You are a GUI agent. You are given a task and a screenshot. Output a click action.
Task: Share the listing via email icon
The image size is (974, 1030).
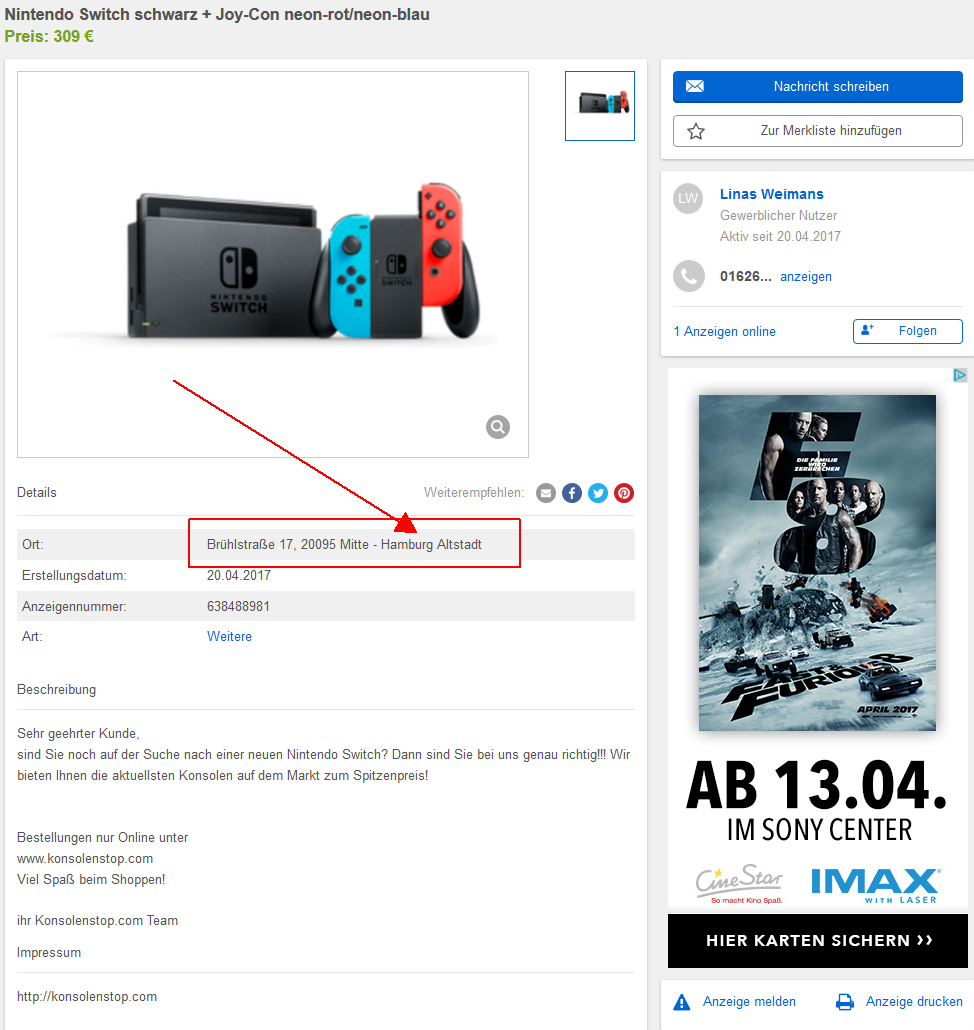546,493
